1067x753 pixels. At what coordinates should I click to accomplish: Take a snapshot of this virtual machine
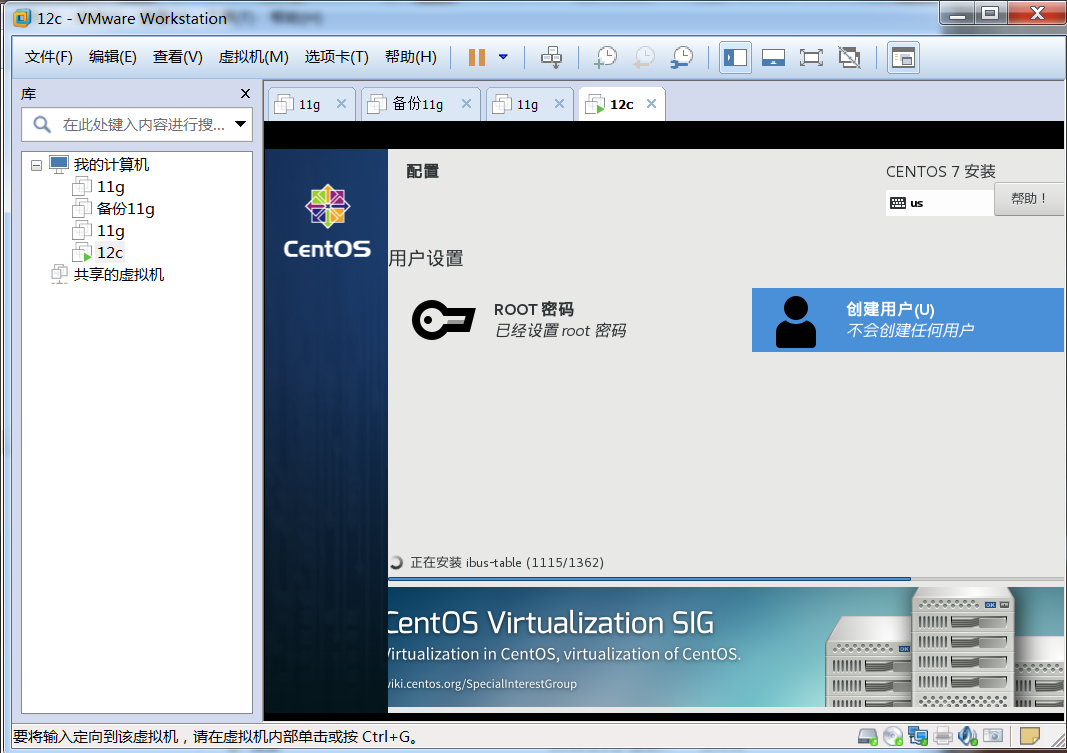point(605,57)
